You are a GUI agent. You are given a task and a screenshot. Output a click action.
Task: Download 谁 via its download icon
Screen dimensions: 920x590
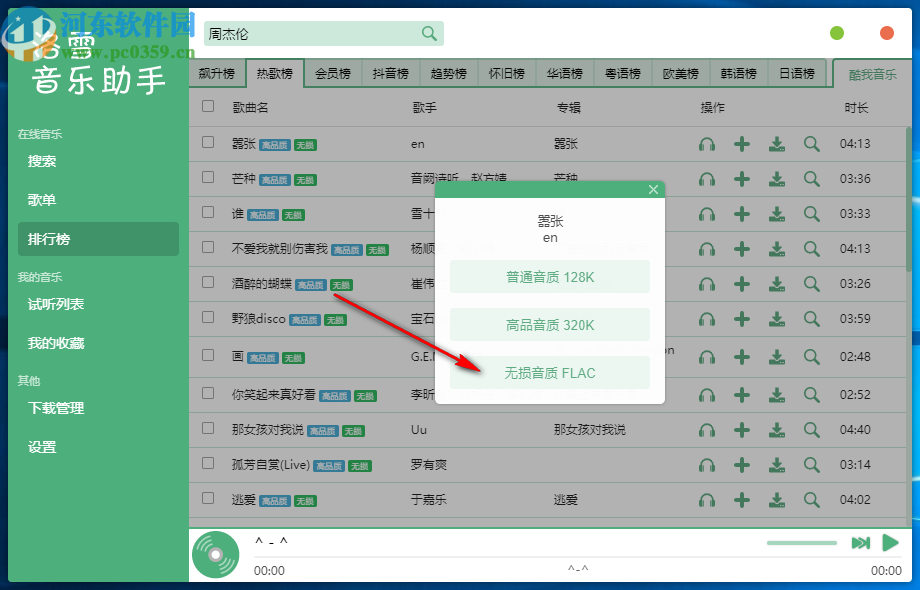click(x=777, y=214)
